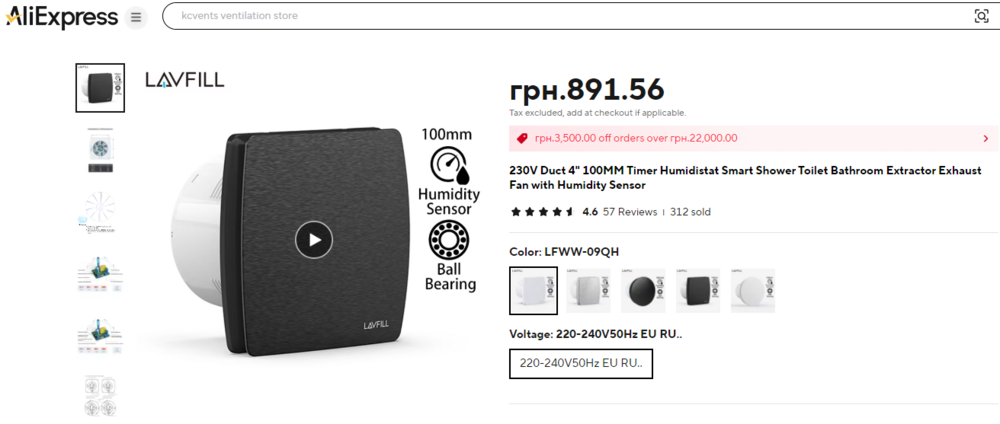Open the hamburger categories menu
Image resolution: width=1000 pixels, height=424 pixels.
click(136, 17)
